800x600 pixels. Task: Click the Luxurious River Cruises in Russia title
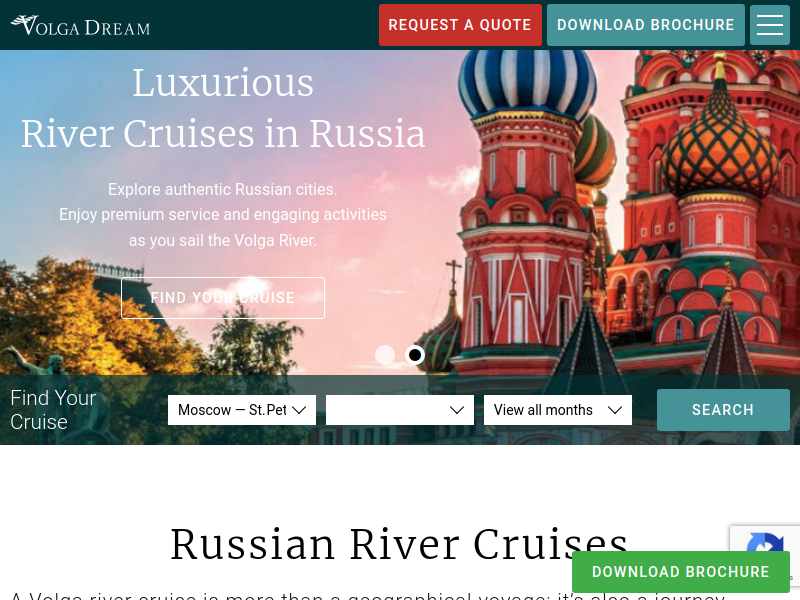223,108
